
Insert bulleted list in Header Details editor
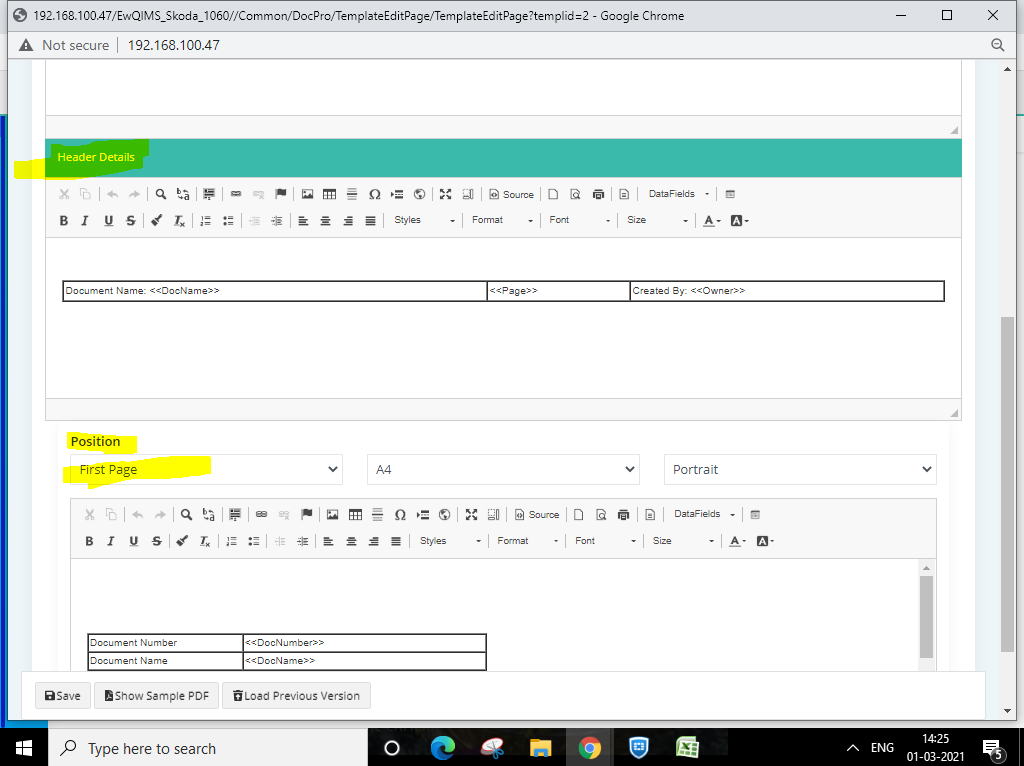(x=228, y=220)
